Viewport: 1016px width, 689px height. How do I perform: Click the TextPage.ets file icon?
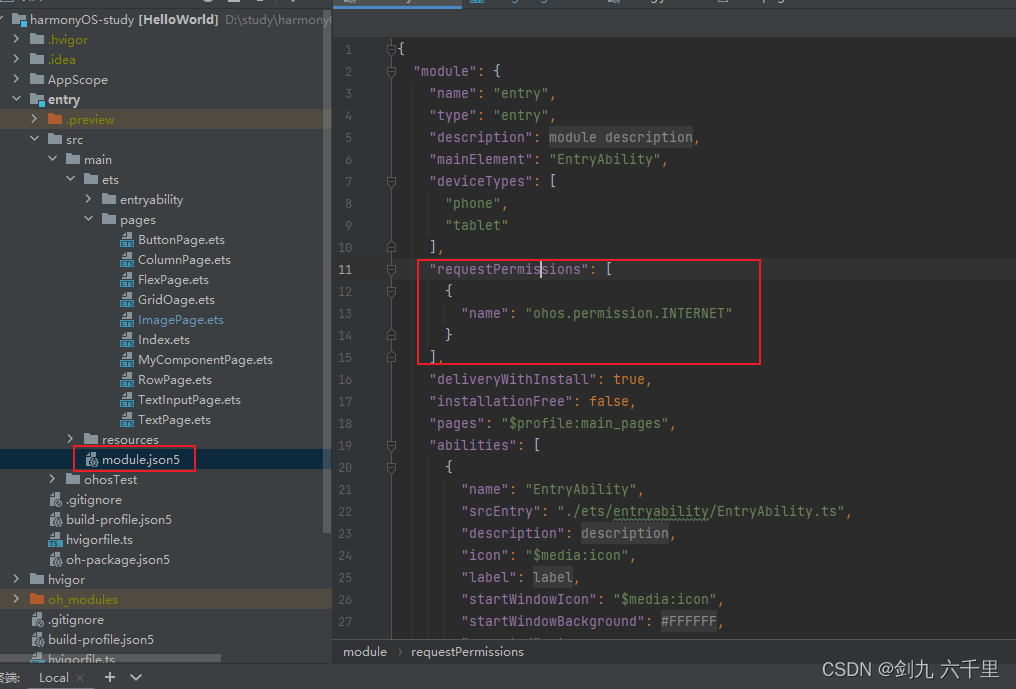pyautogui.click(x=127, y=420)
